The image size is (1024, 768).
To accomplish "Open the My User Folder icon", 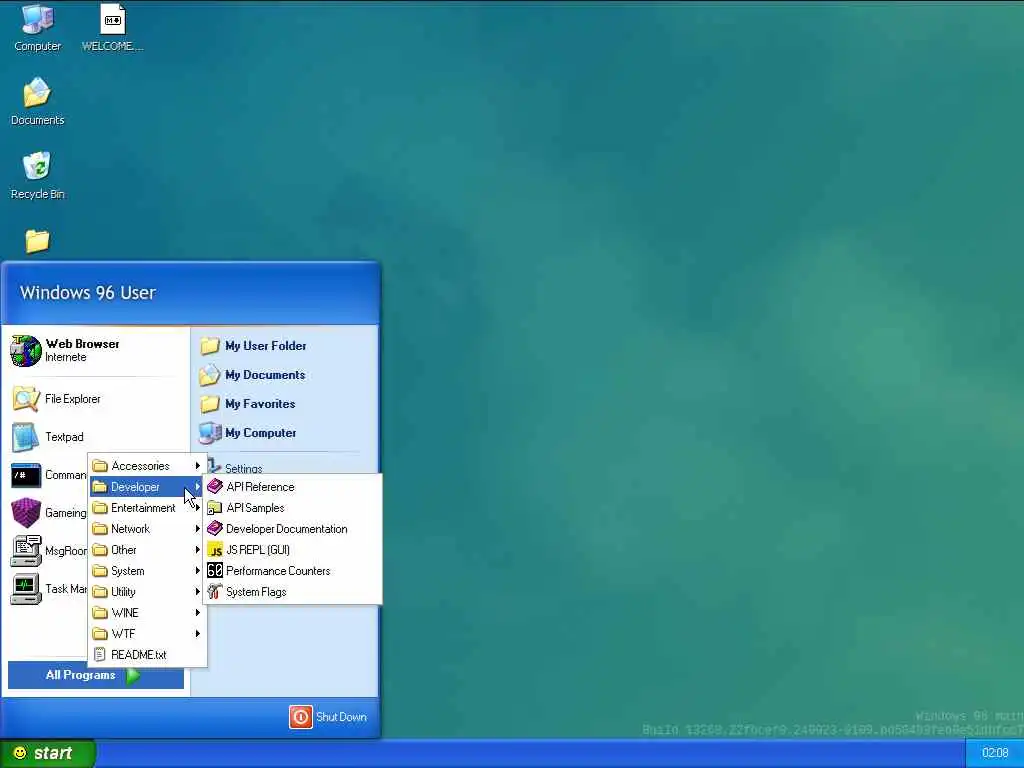I will click(210, 345).
